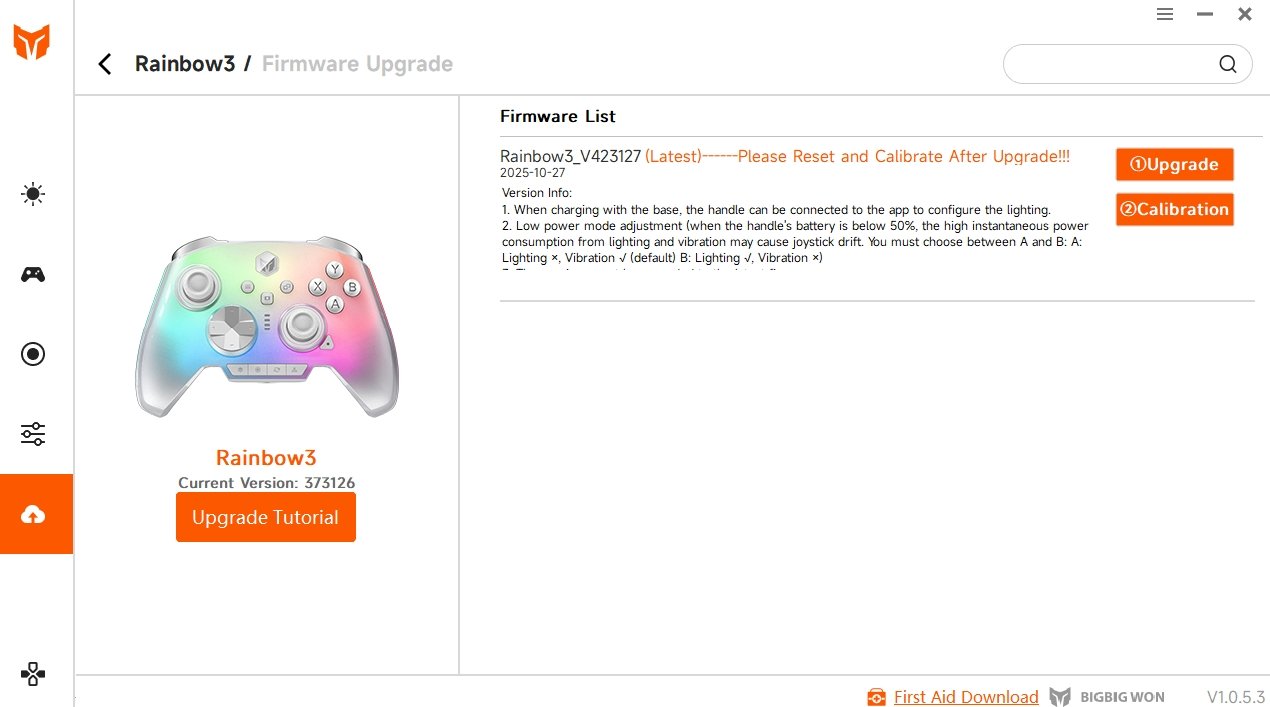Click the Rainbow3 controller image
Viewport: 1270px width, 707px height.
pos(266,326)
